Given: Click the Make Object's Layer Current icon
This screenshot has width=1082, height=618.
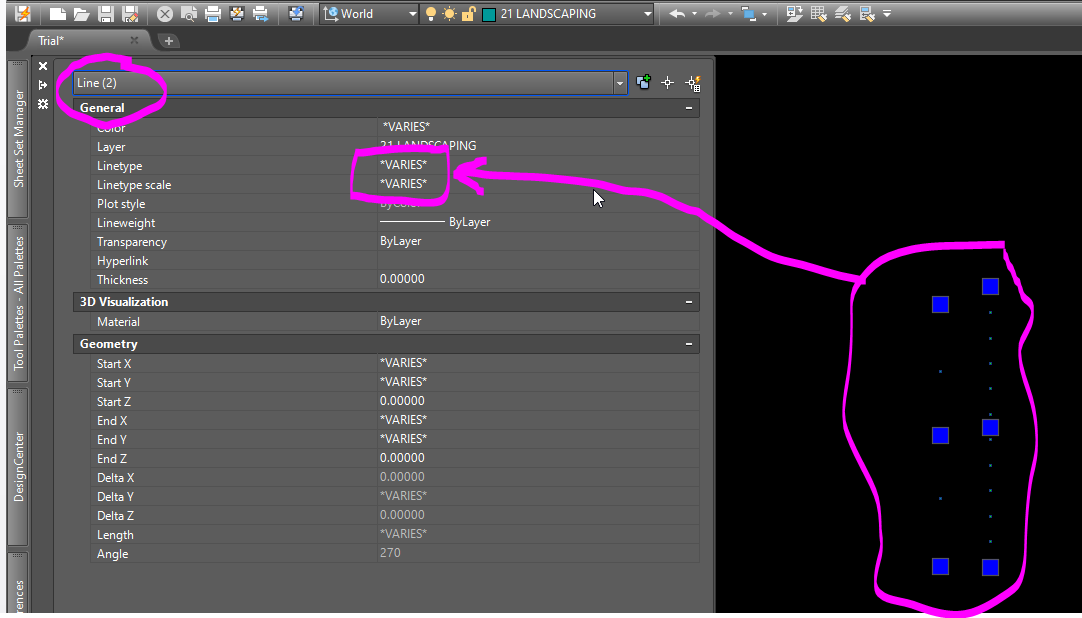Looking at the screenshot, I should (x=794, y=13).
